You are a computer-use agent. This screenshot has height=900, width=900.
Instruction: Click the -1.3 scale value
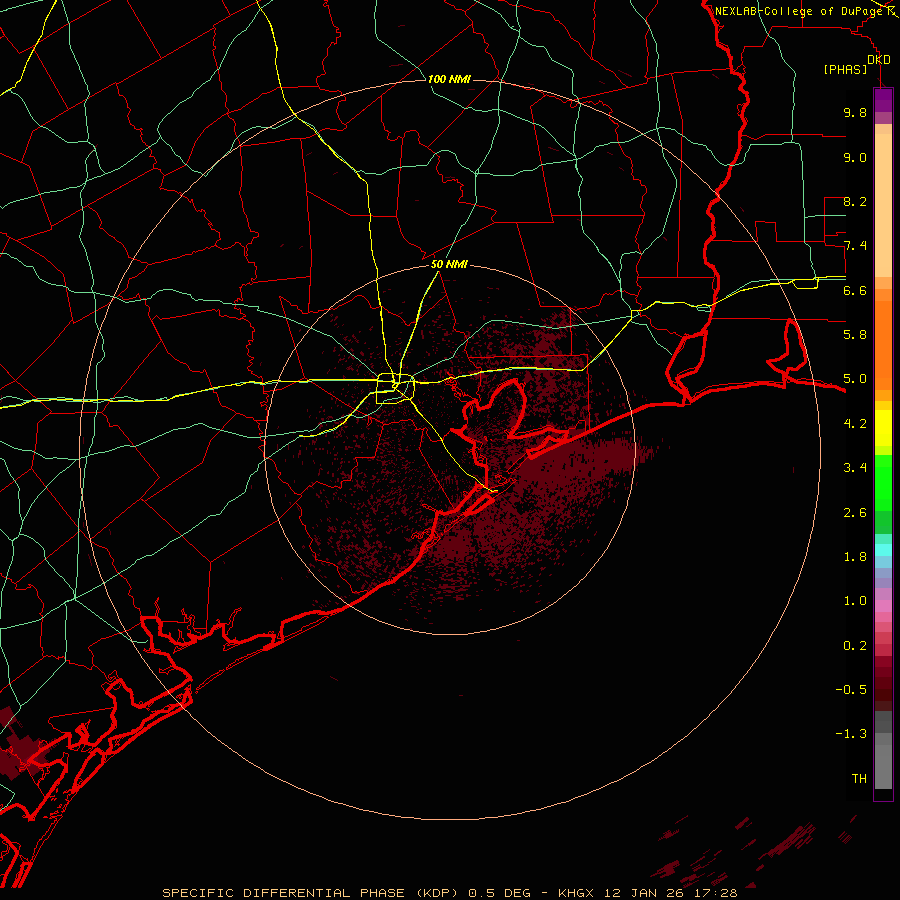851,734
